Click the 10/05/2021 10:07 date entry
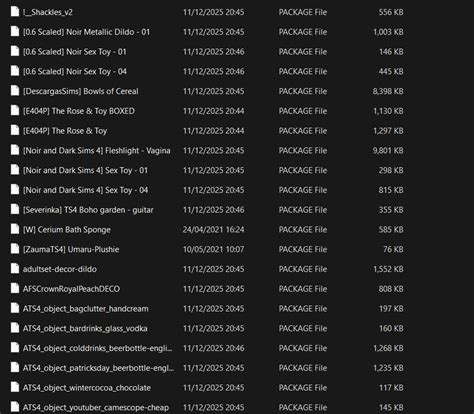The height and width of the screenshot is (414, 474). tap(213, 249)
